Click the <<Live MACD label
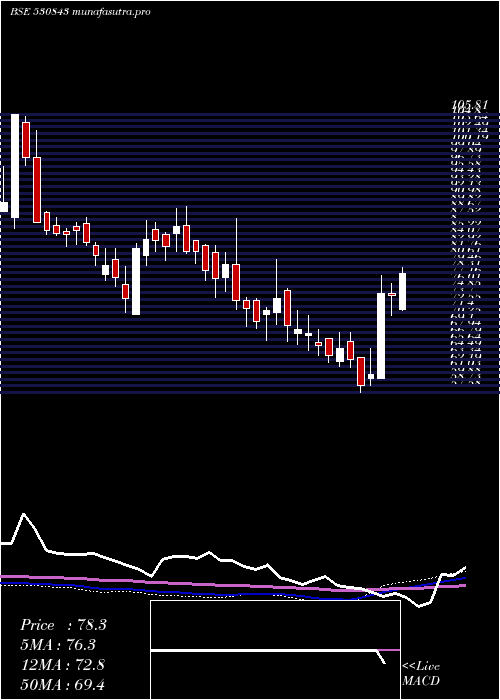This screenshot has height=700, width=500. 421,674
